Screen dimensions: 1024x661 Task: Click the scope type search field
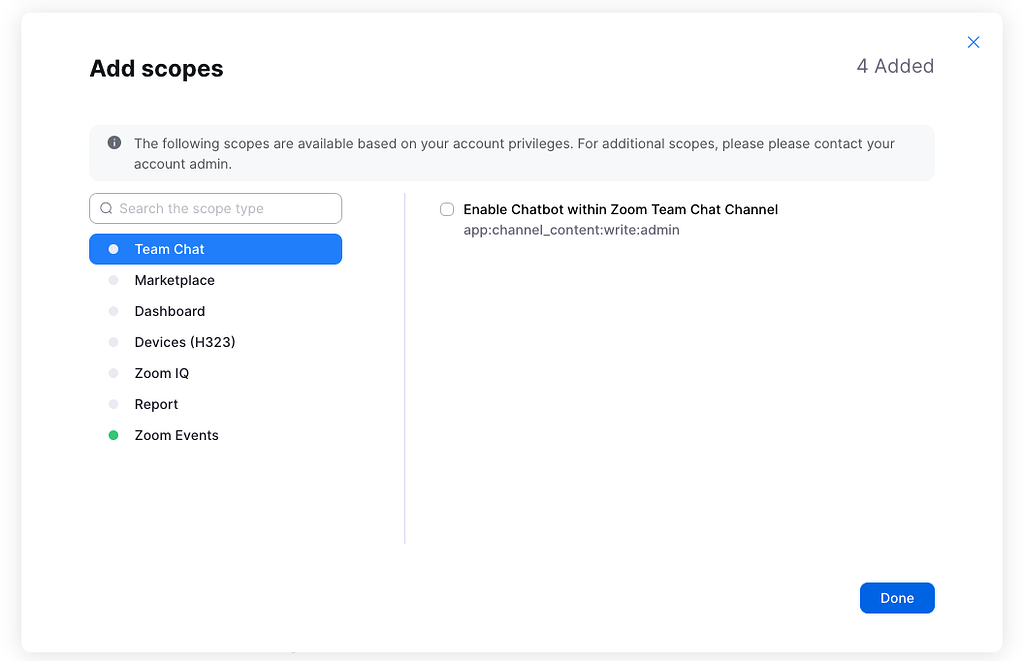pyautogui.click(x=215, y=208)
